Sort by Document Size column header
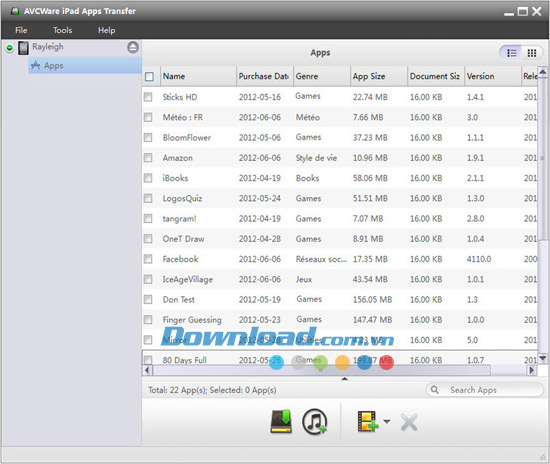 [436, 76]
